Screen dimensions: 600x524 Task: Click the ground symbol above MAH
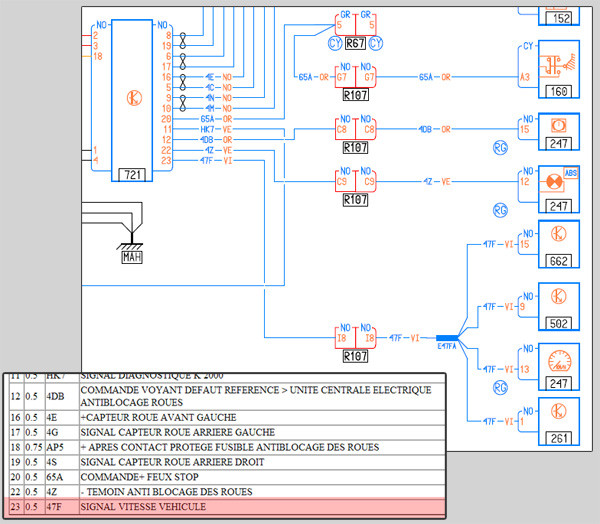pos(130,241)
